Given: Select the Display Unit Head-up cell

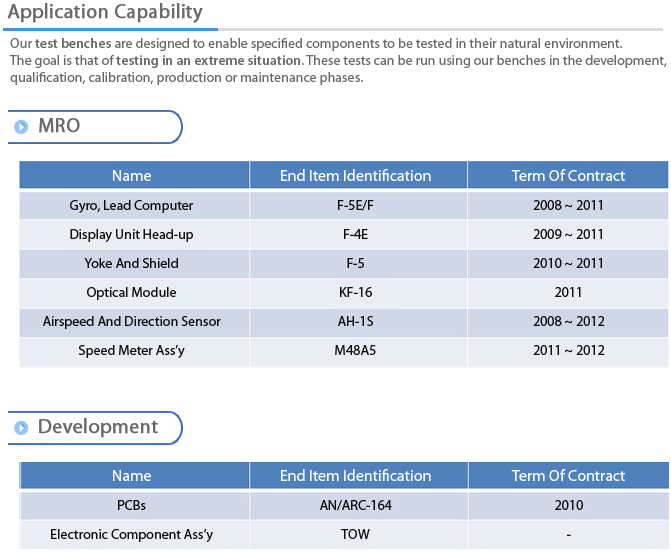Looking at the screenshot, I should click(134, 234).
